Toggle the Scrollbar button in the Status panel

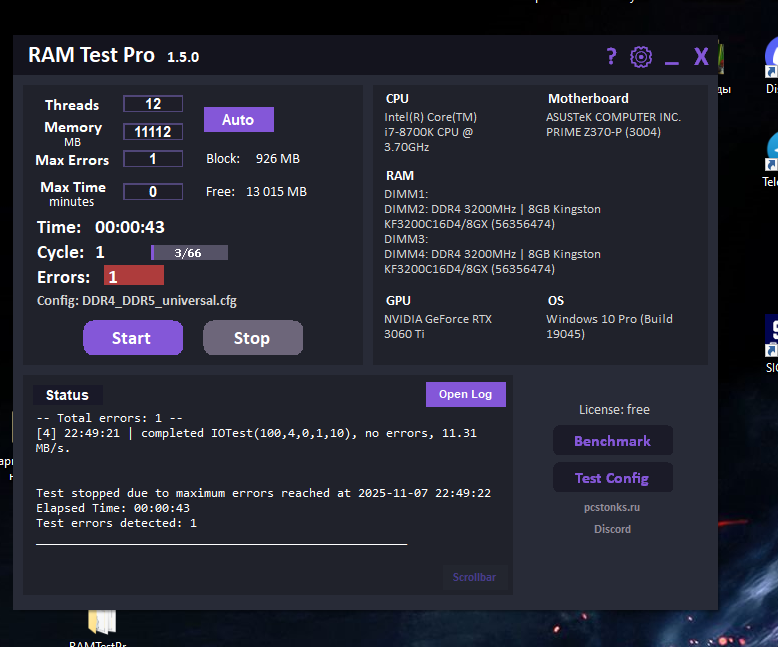click(x=474, y=577)
